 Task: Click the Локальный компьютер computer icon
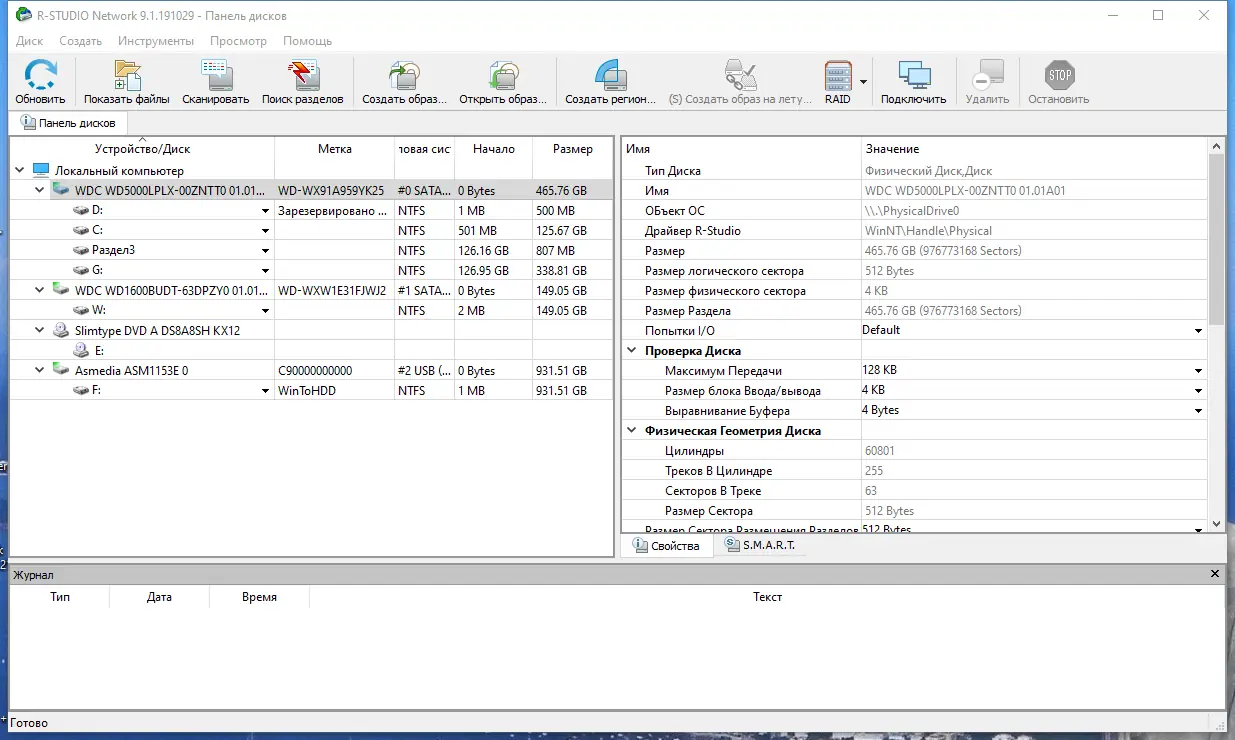pos(41,170)
